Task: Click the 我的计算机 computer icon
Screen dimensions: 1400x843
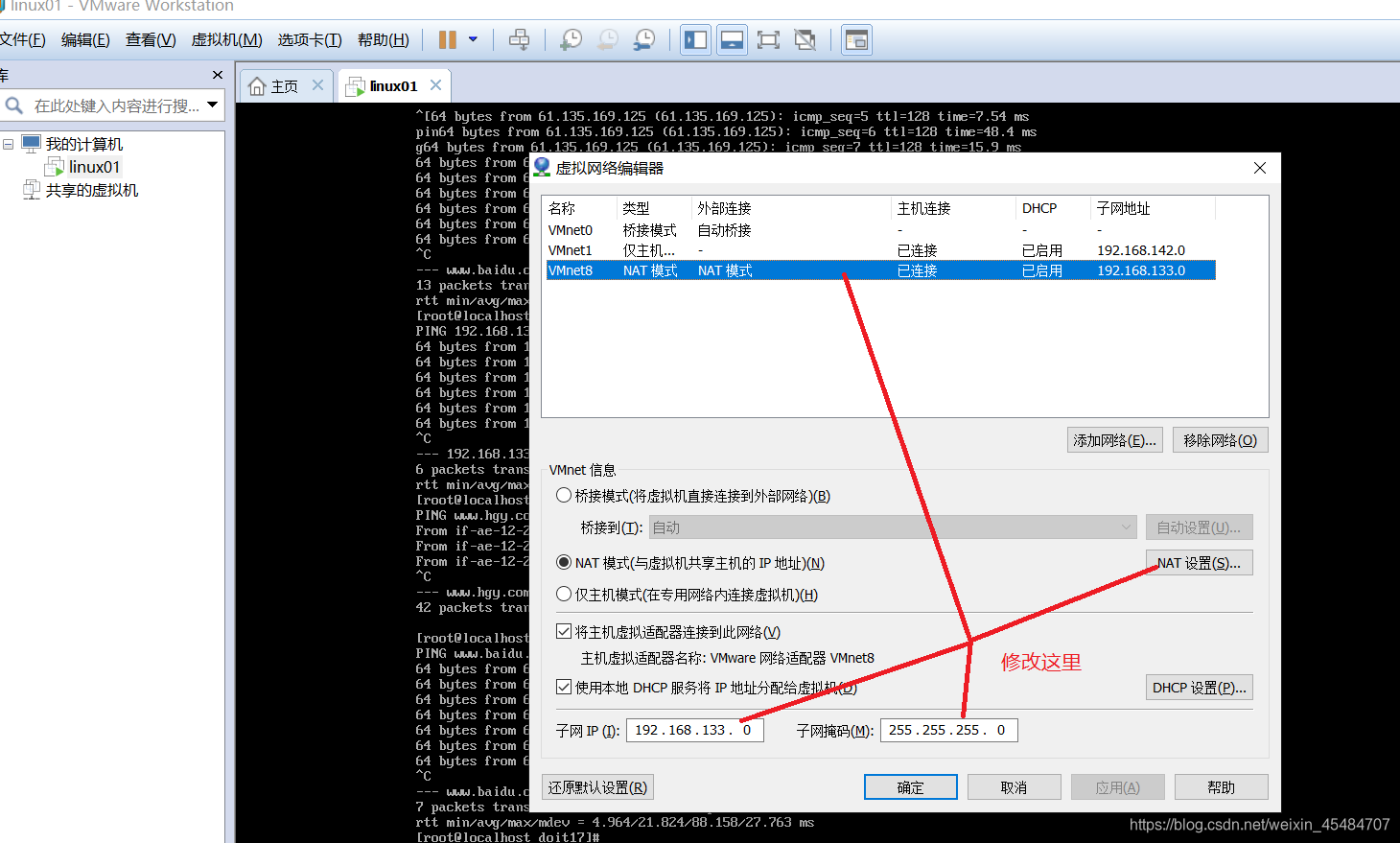Action: coord(31,144)
